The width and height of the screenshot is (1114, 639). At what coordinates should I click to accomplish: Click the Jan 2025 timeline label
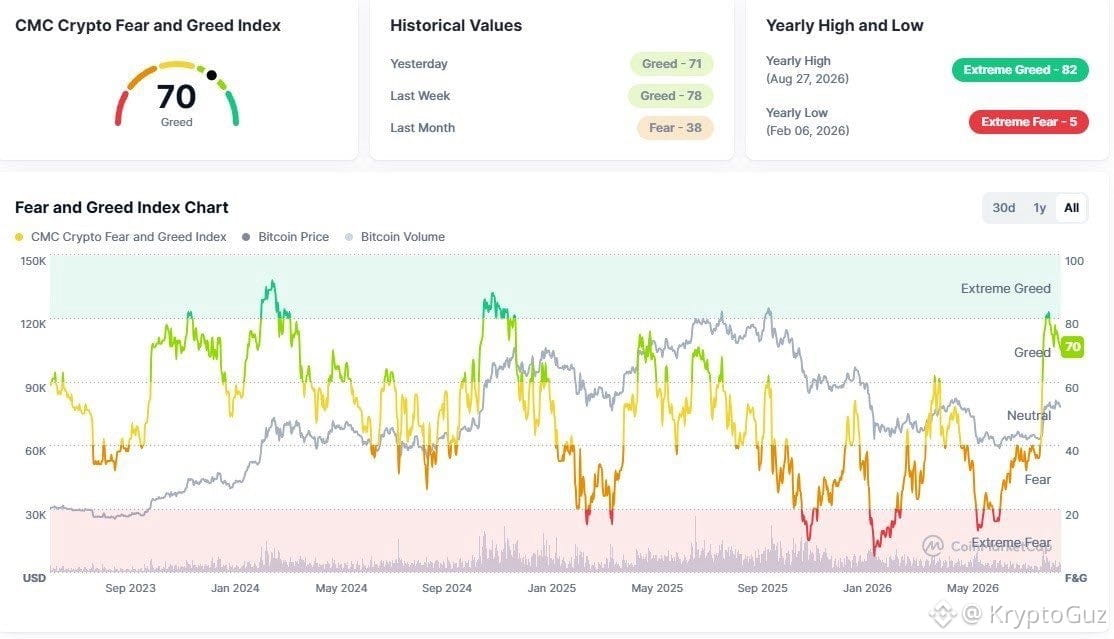coord(551,588)
